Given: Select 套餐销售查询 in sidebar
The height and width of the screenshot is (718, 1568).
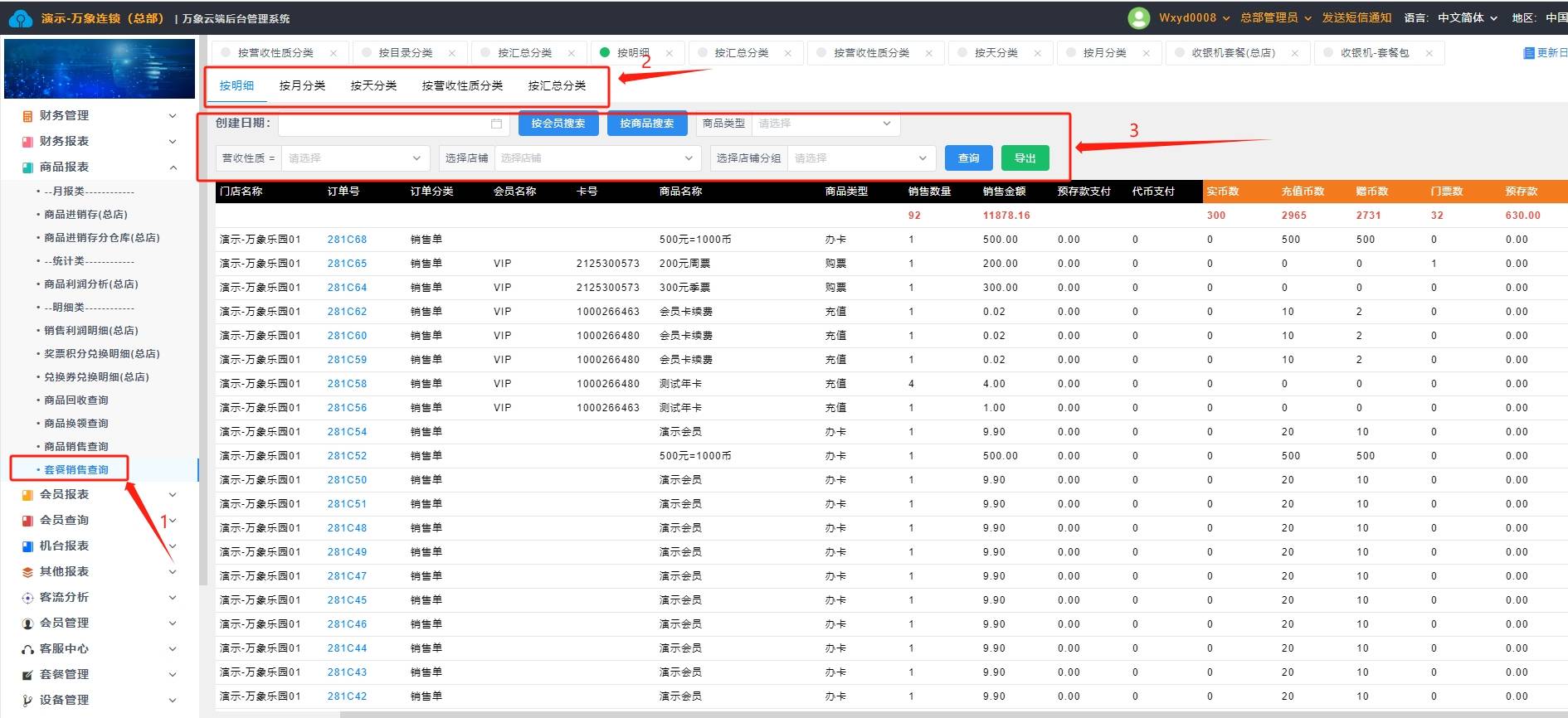Looking at the screenshot, I should (76, 470).
